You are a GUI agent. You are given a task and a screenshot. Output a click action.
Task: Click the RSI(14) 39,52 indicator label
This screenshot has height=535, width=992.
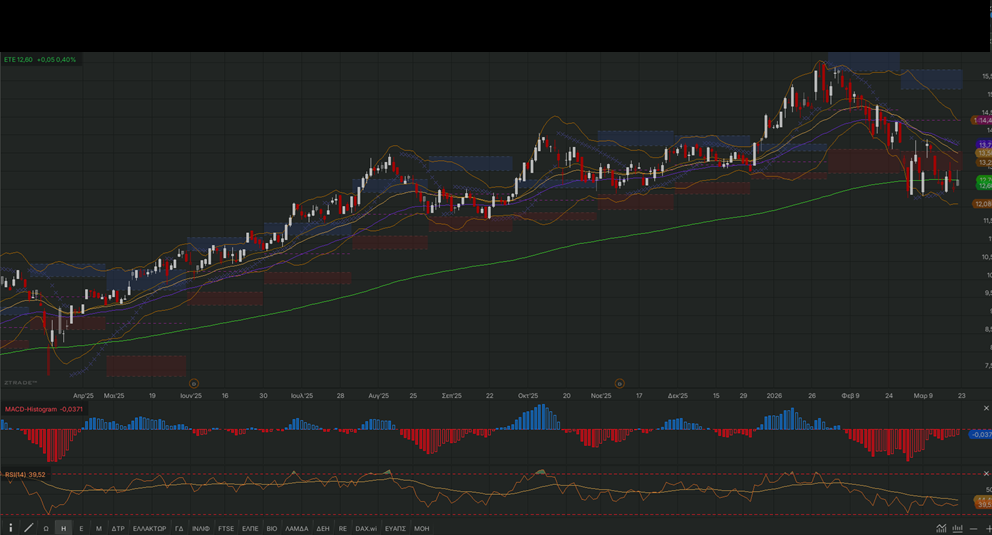[25, 474]
